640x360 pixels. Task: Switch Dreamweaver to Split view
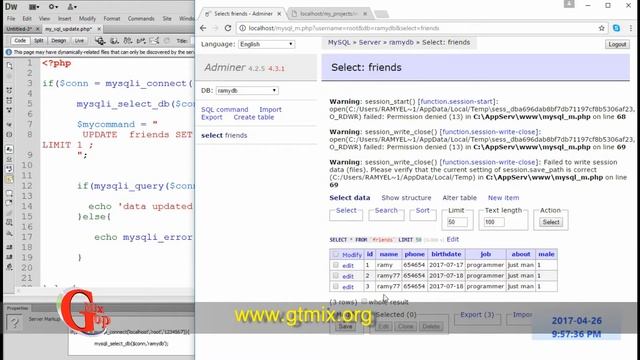coord(39,41)
